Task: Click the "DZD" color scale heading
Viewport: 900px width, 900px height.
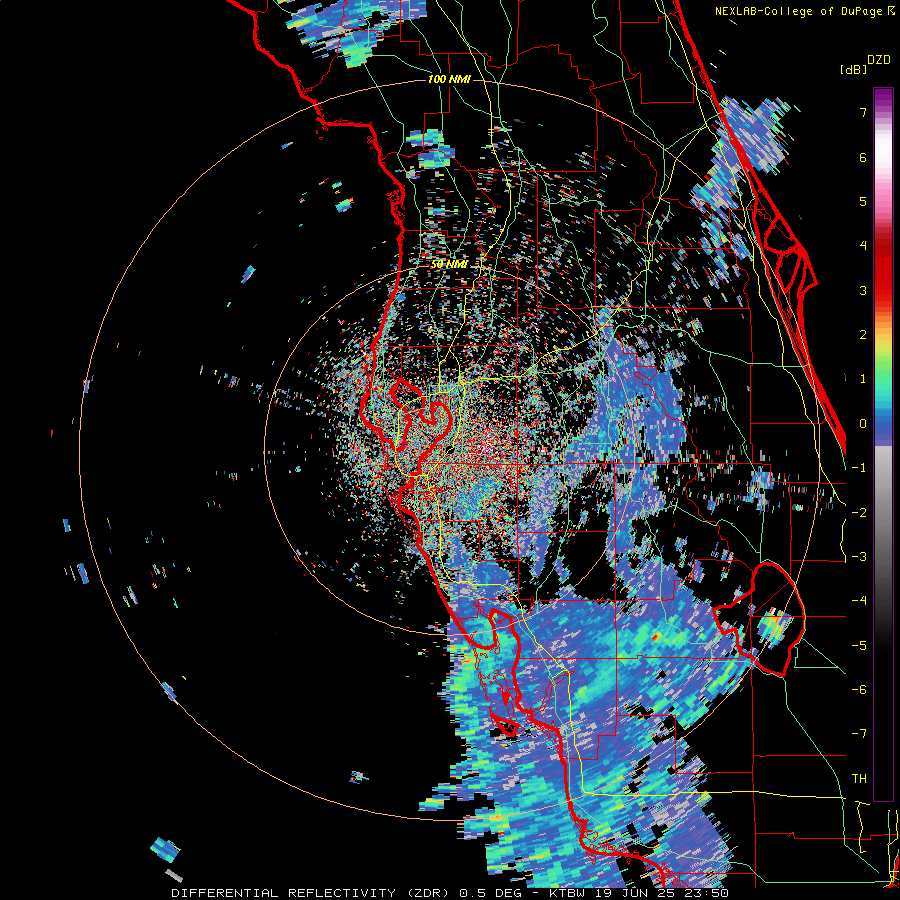Action: [x=879, y=60]
